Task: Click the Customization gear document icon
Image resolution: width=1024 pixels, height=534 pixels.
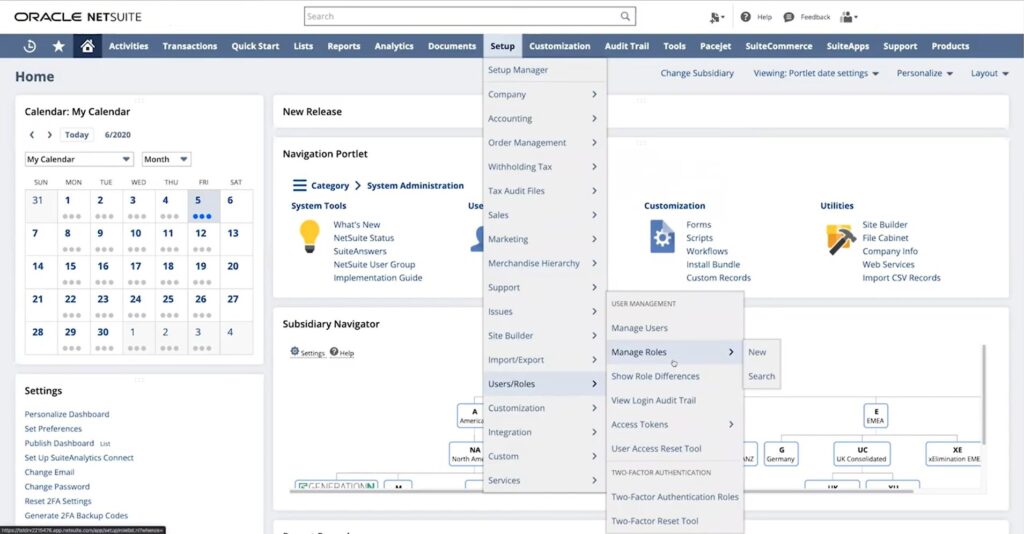Action: tap(662, 236)
